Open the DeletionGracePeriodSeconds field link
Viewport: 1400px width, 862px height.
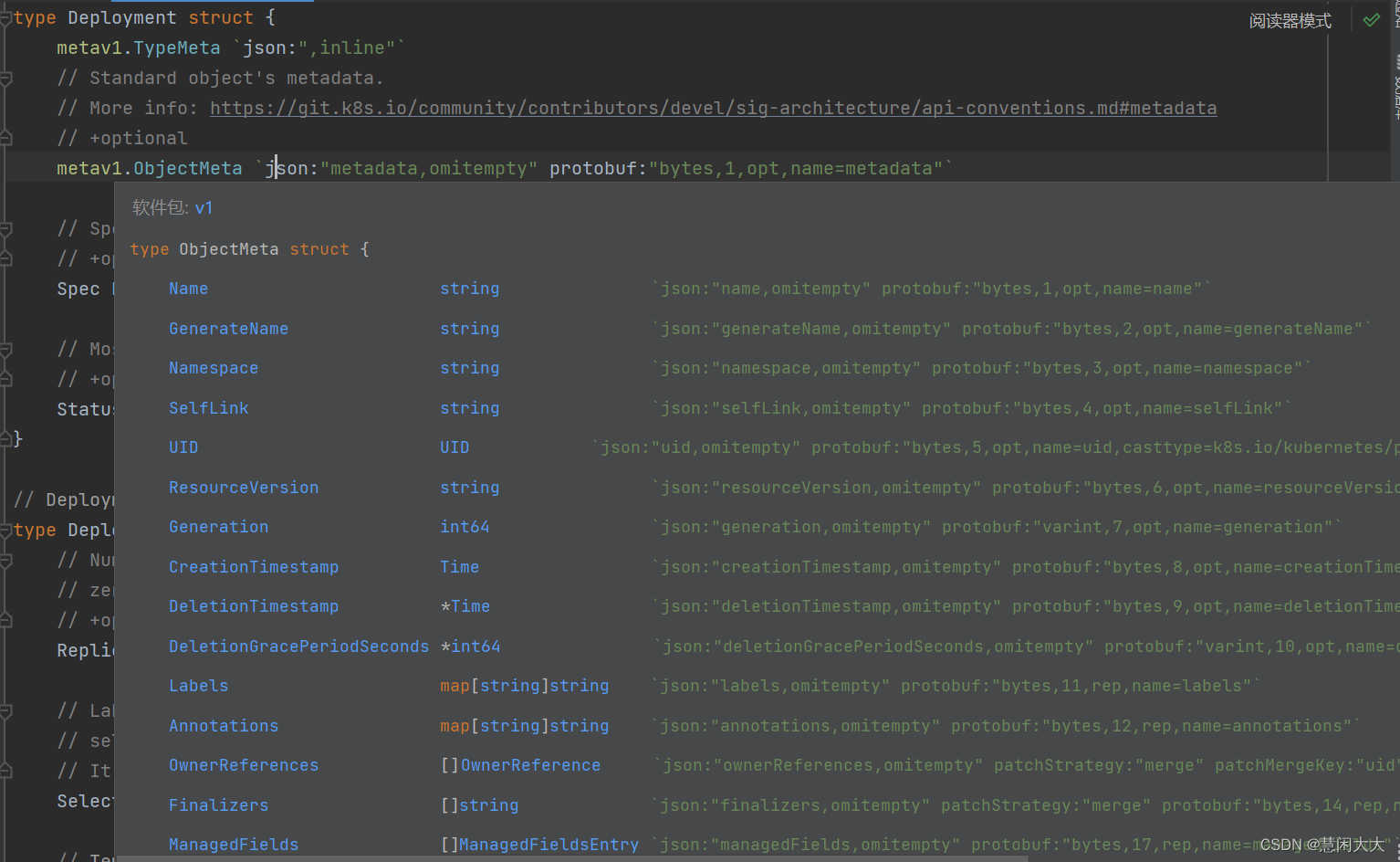tap(298, 646)
